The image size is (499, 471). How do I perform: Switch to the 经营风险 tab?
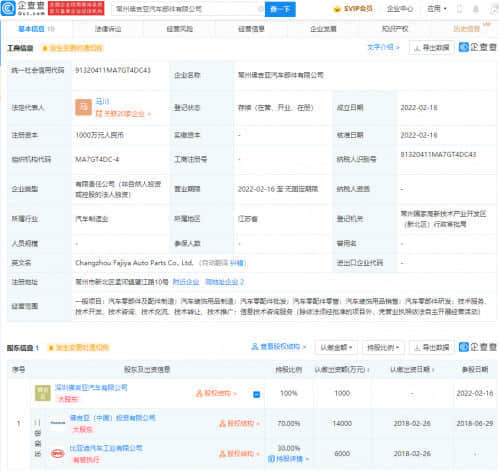click(180, 29)
